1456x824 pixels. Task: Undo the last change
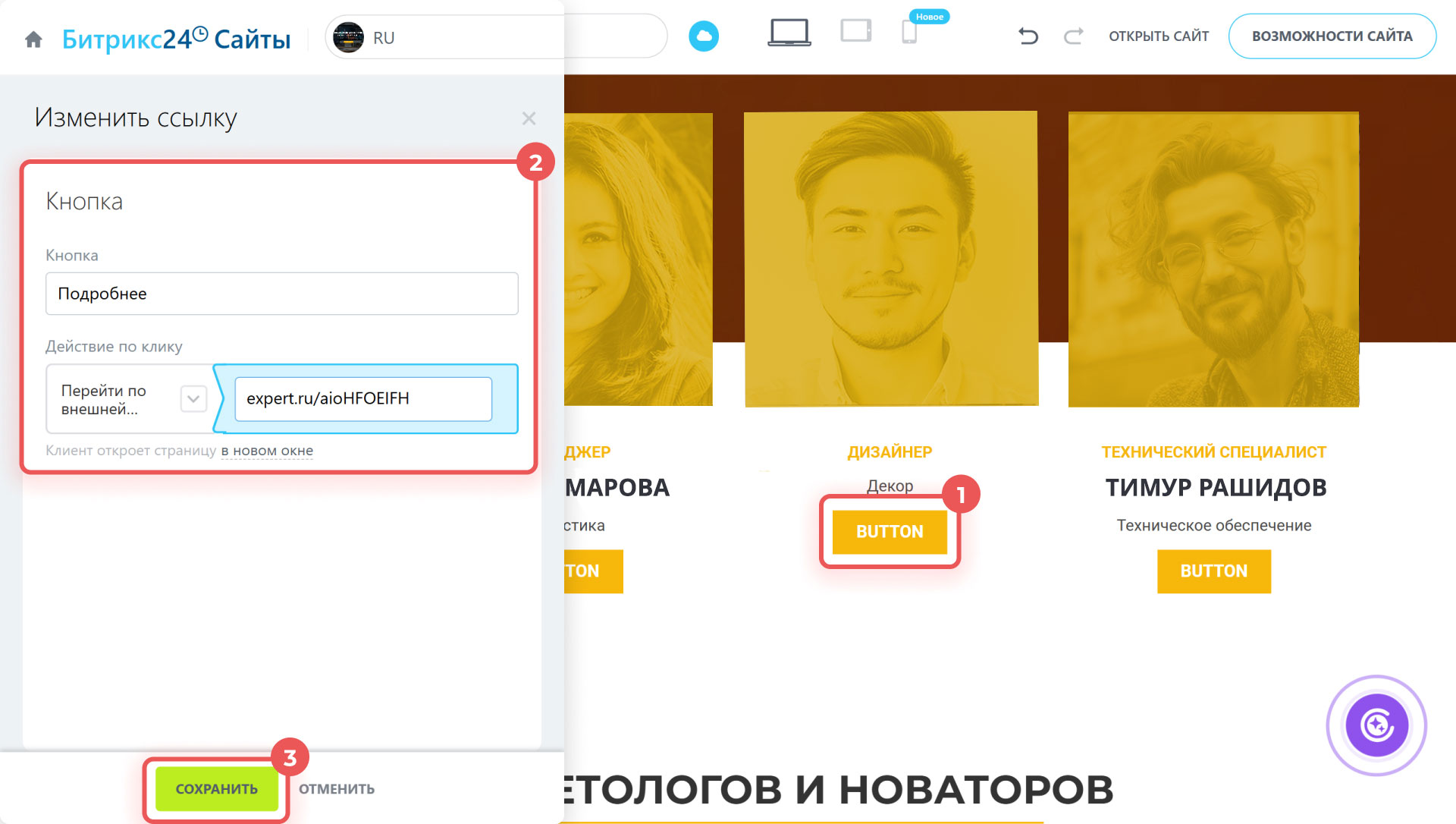(x=1028, y=36)
